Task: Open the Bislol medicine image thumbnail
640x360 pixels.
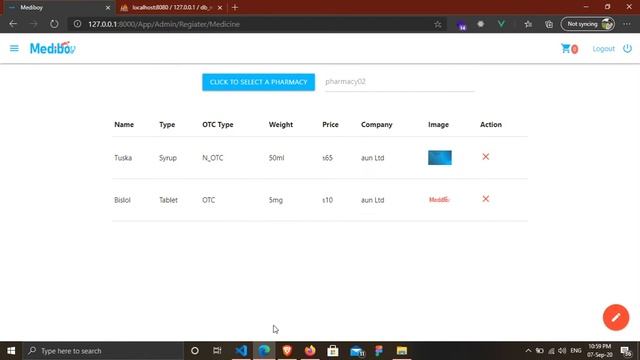Action: point(439,200)
